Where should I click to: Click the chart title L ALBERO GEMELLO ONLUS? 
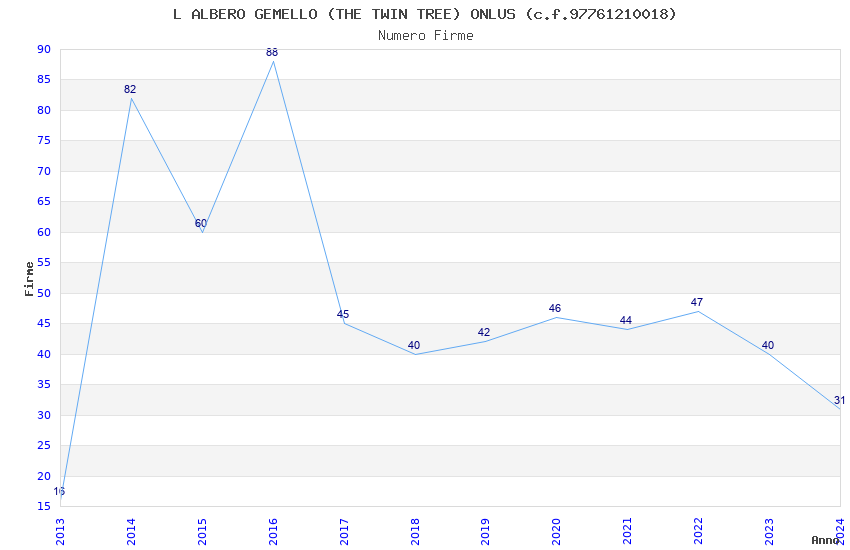pyautogui.click(x=425, y=14)
